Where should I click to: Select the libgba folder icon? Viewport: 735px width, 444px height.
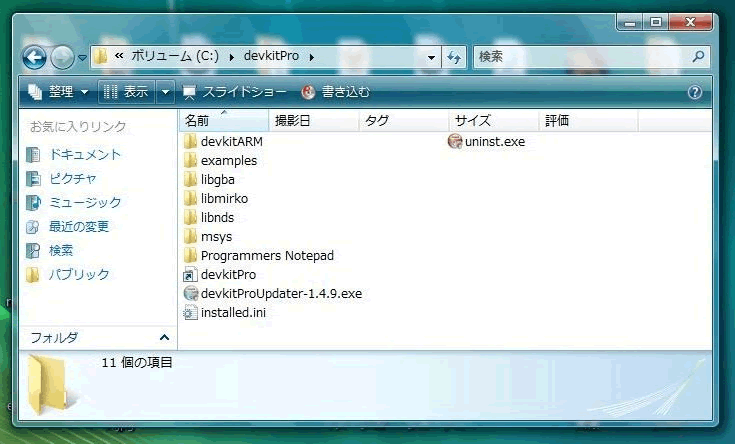190,179
